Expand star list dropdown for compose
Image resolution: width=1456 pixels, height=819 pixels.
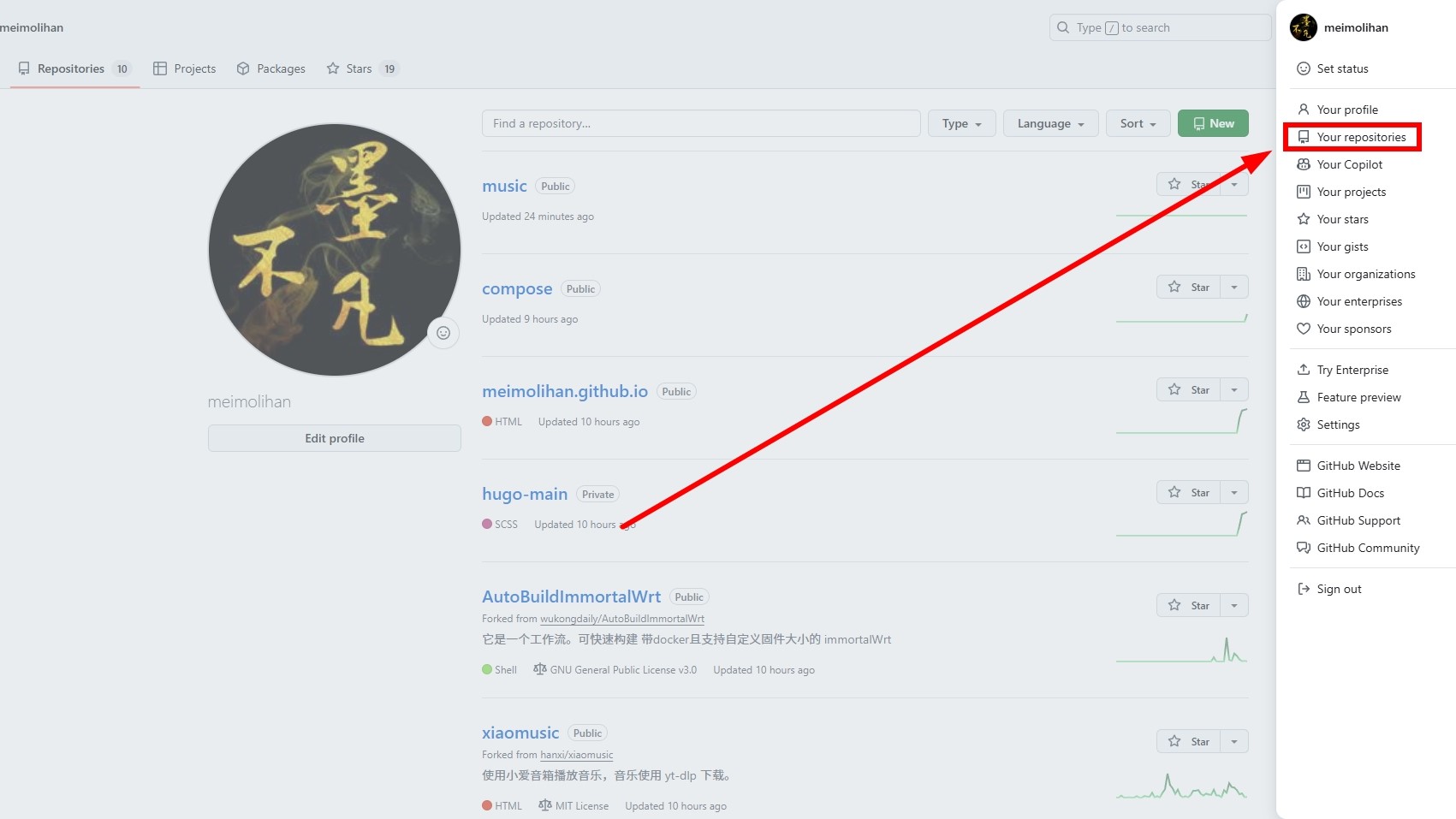coord(1234,287)
